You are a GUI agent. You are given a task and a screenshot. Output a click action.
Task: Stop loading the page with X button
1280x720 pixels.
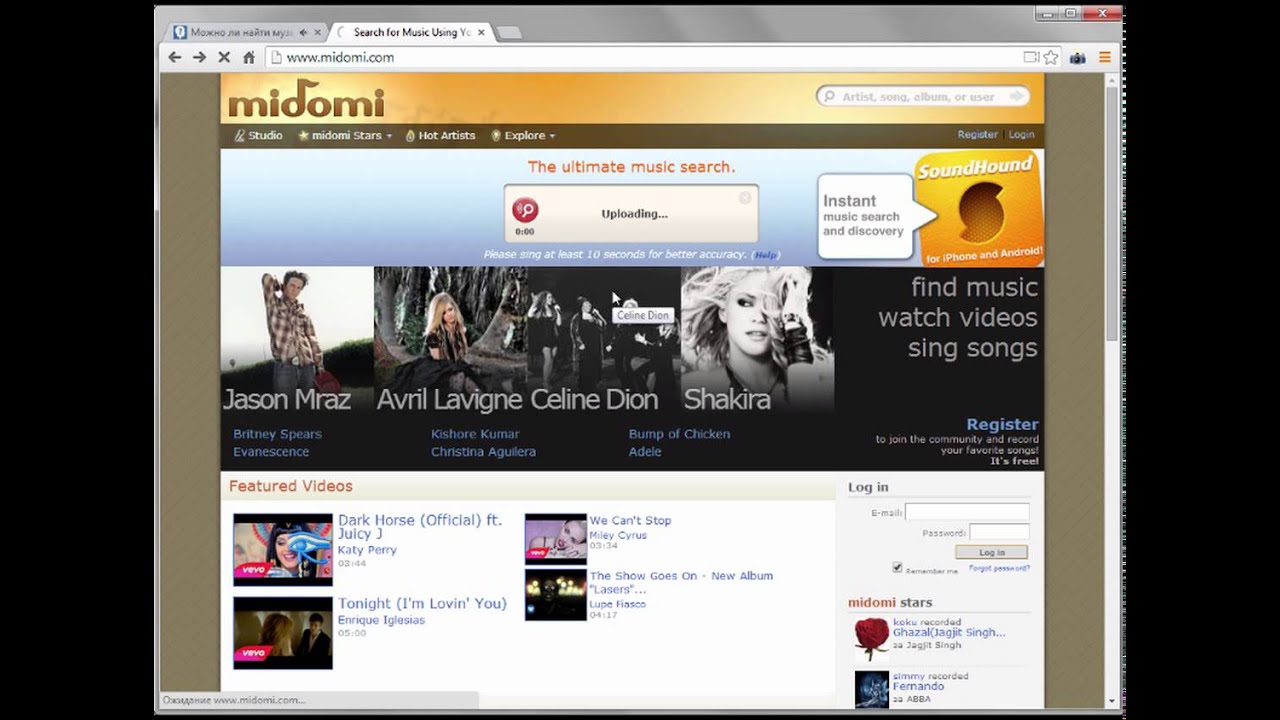pos(224,58)
